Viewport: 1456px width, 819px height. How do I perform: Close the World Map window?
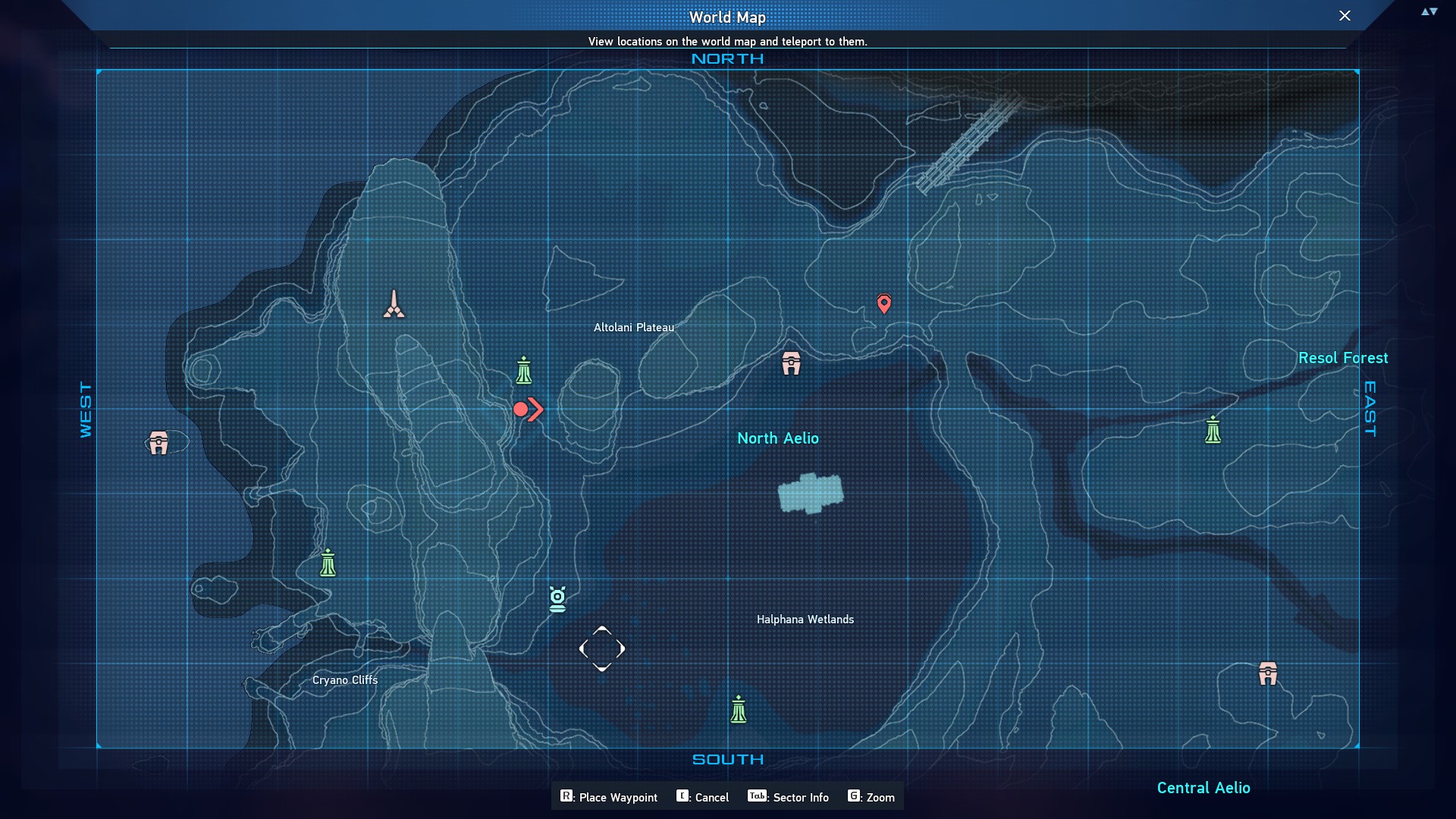(x=1345, y=16)
